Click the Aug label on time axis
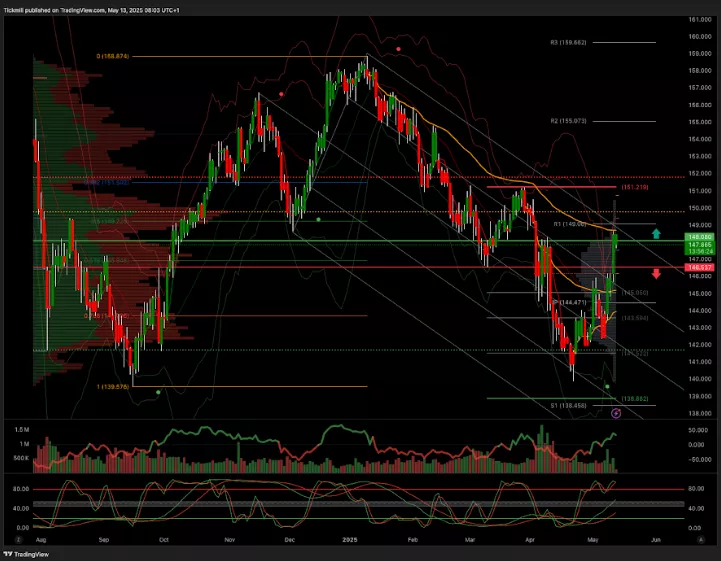Viewport: 721px width, 561px height. pos(40,538)
